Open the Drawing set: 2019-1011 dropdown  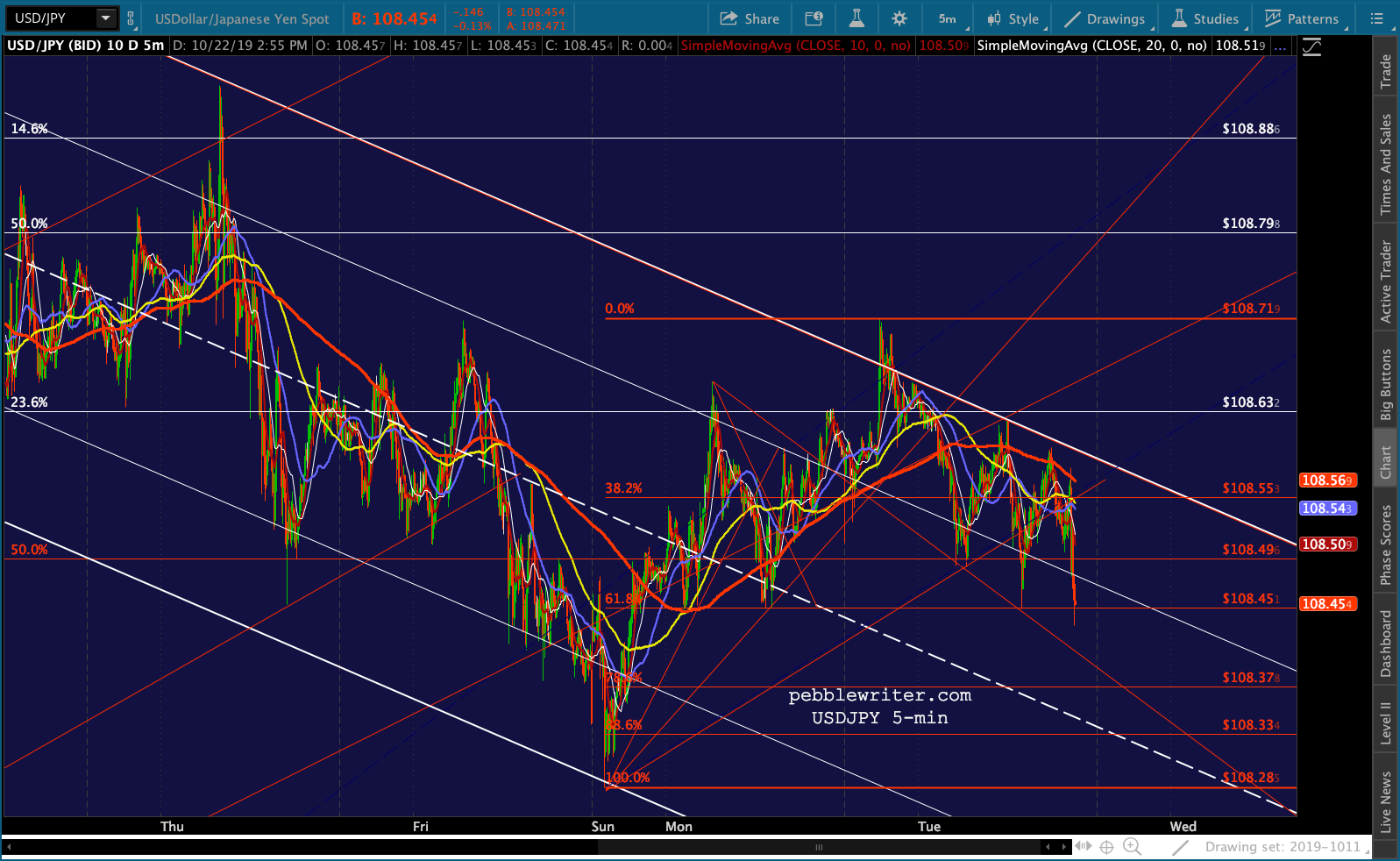[x=1285, y=847]
